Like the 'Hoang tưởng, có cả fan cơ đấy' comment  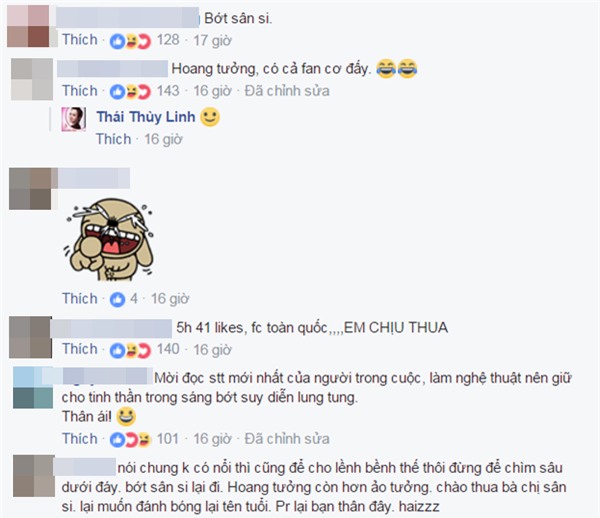pos(80,91)
